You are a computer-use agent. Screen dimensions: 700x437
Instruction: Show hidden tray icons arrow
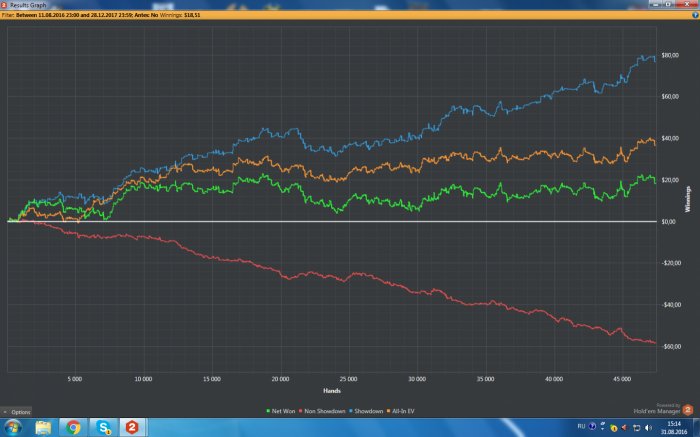603,427
